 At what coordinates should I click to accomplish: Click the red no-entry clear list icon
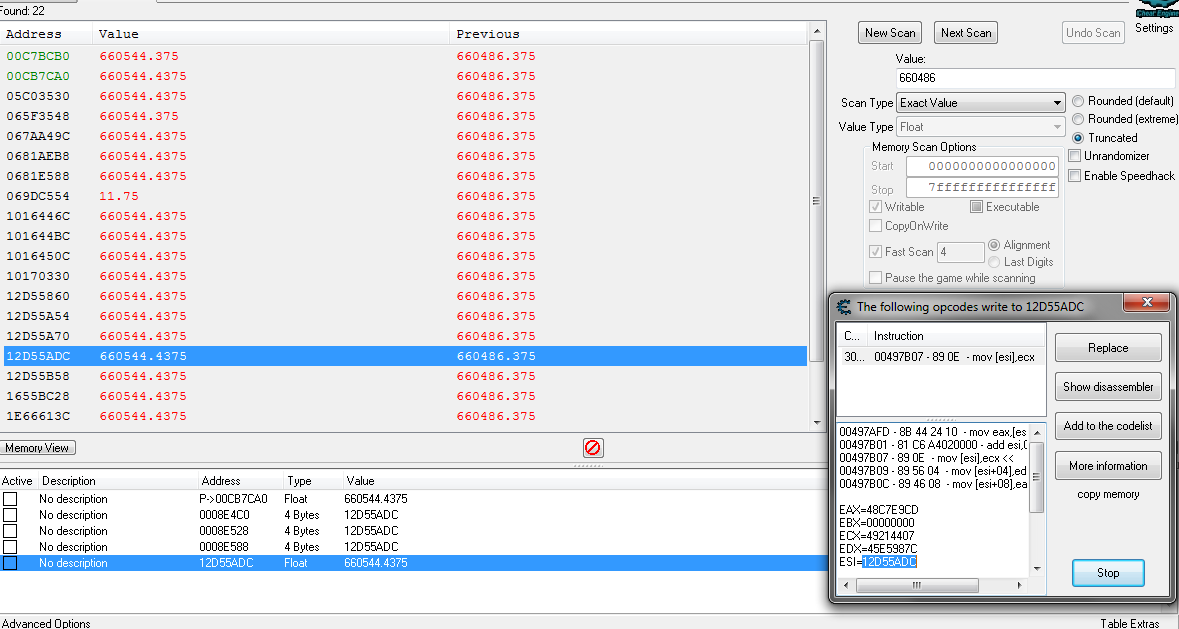(593, 448)
